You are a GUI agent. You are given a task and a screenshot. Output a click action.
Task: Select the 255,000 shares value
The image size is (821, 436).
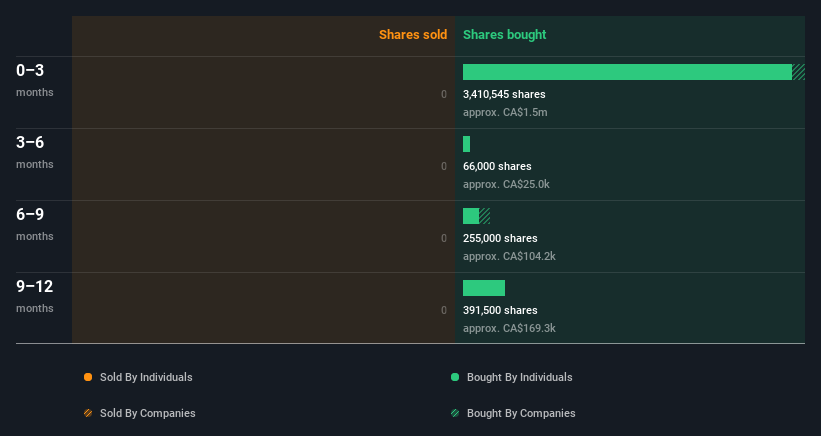pyautogui.click(x=500, y=238)
